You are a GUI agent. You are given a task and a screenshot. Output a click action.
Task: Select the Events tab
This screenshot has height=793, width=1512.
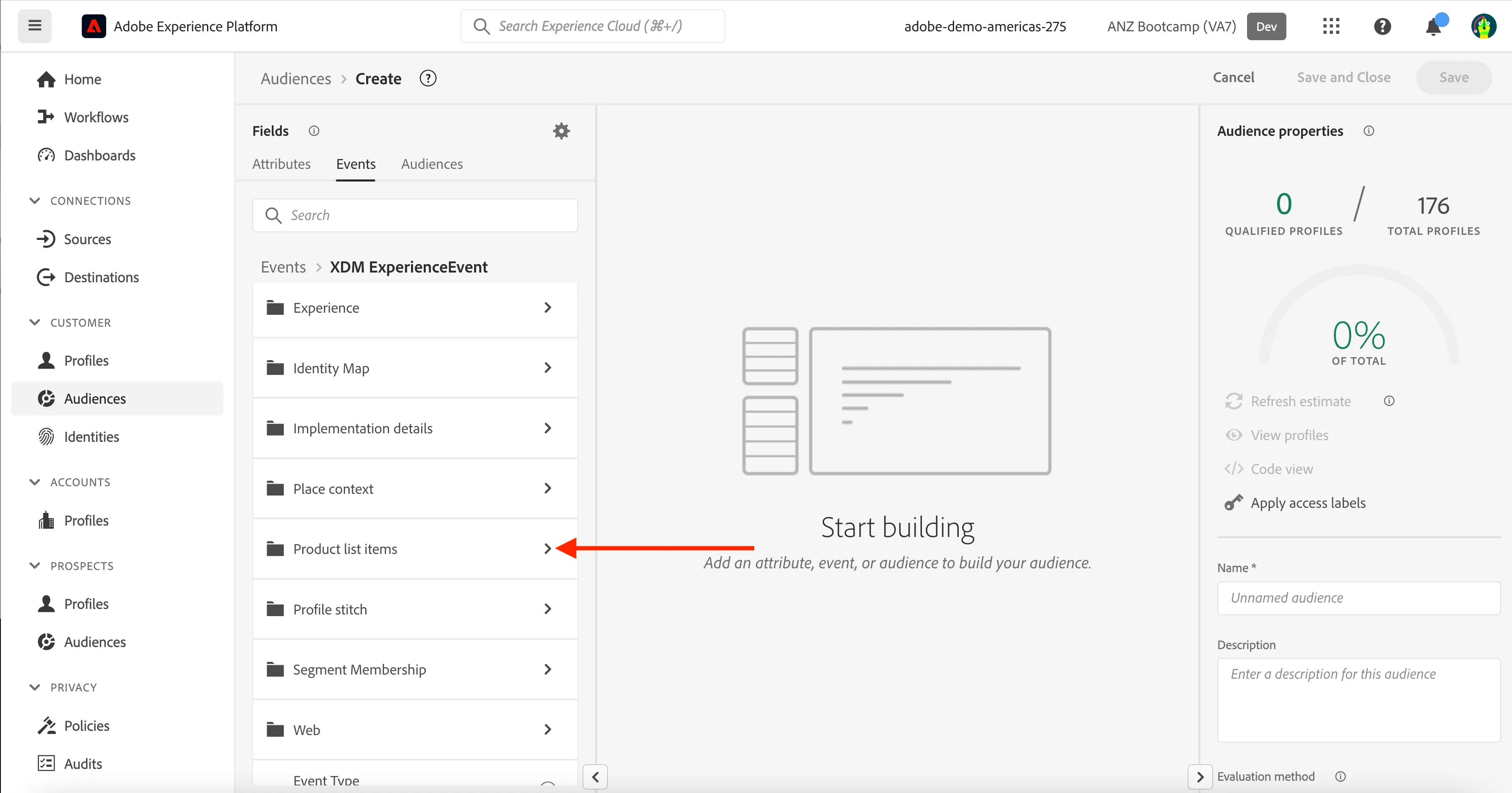coord(356,164)
